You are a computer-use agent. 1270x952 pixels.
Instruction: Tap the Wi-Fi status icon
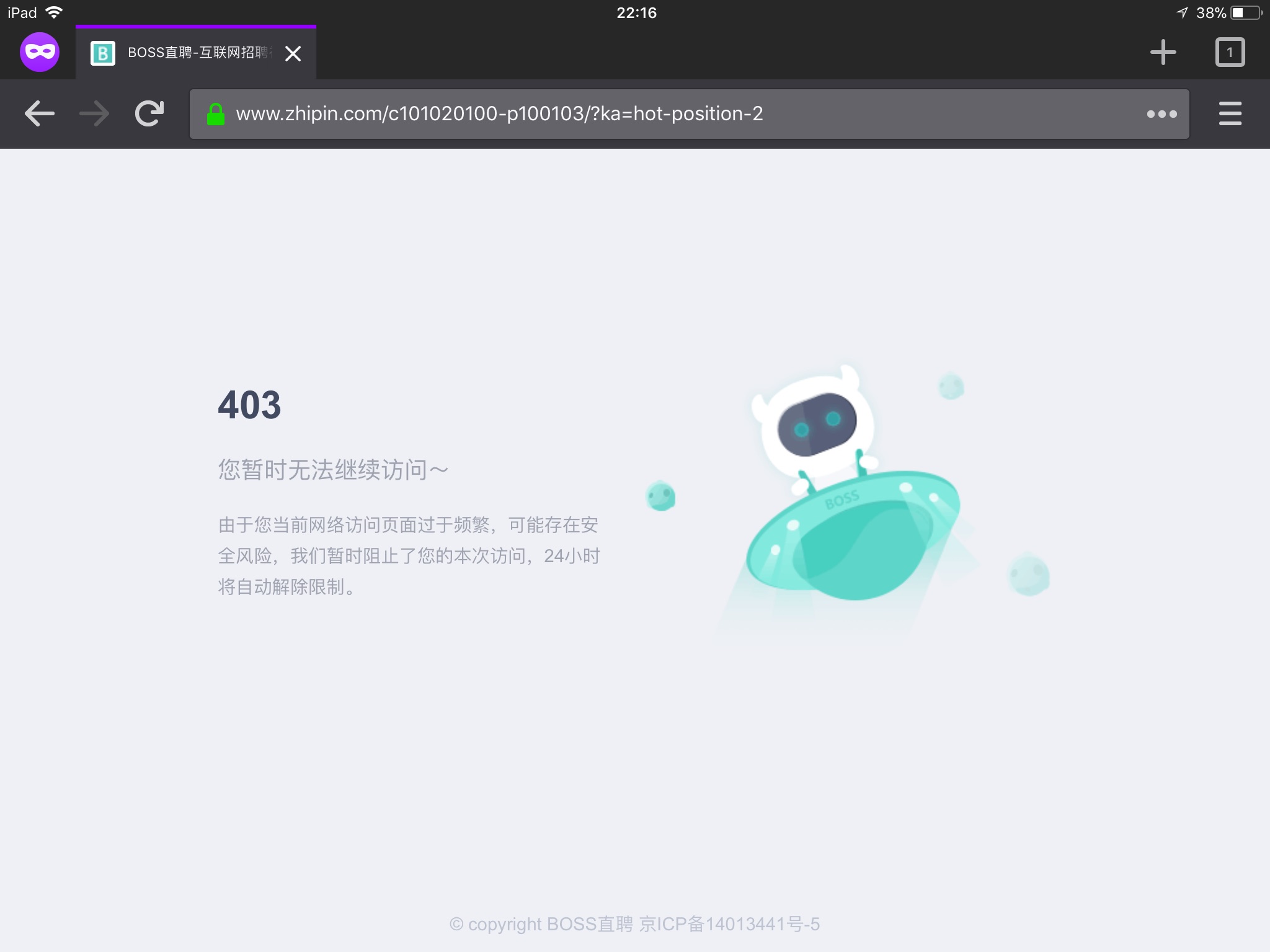click(x=55, y=12)
